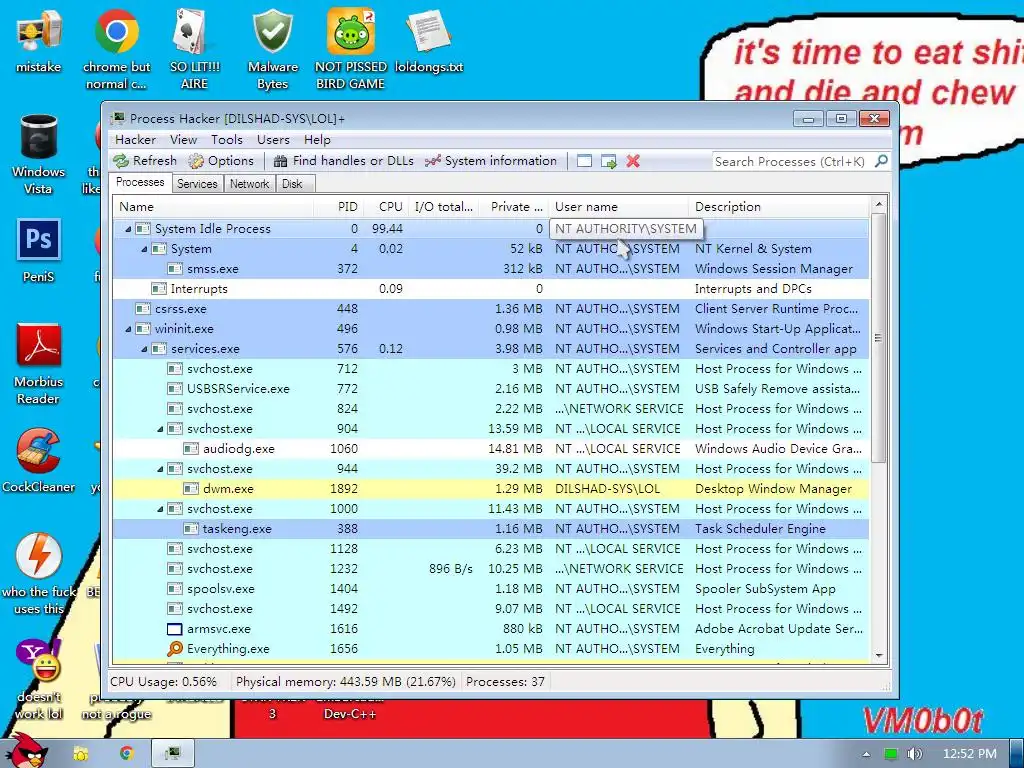Switch to the Network tab
1024x768 pixels.
(x=249, y=184)
